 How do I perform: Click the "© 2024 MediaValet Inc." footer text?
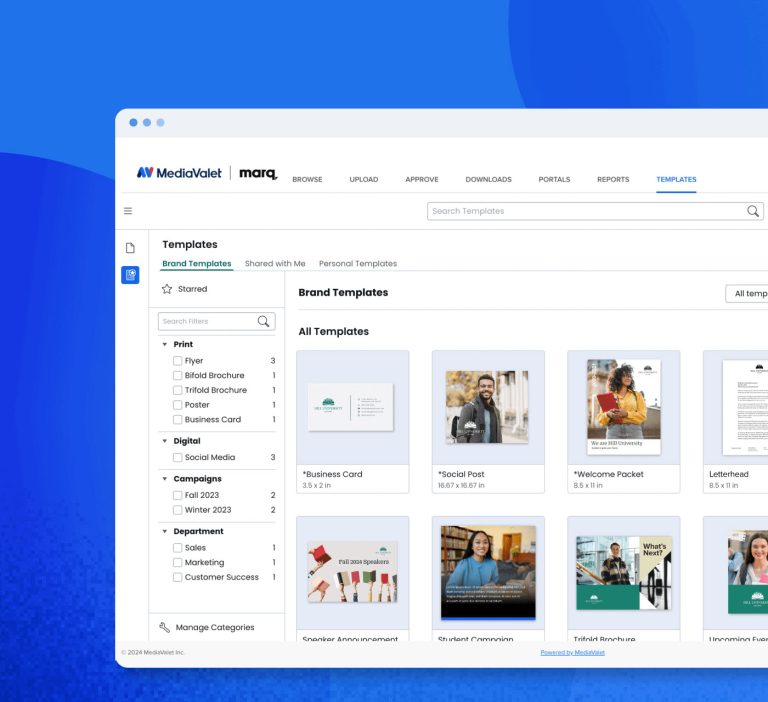click(x=153, y=653)
